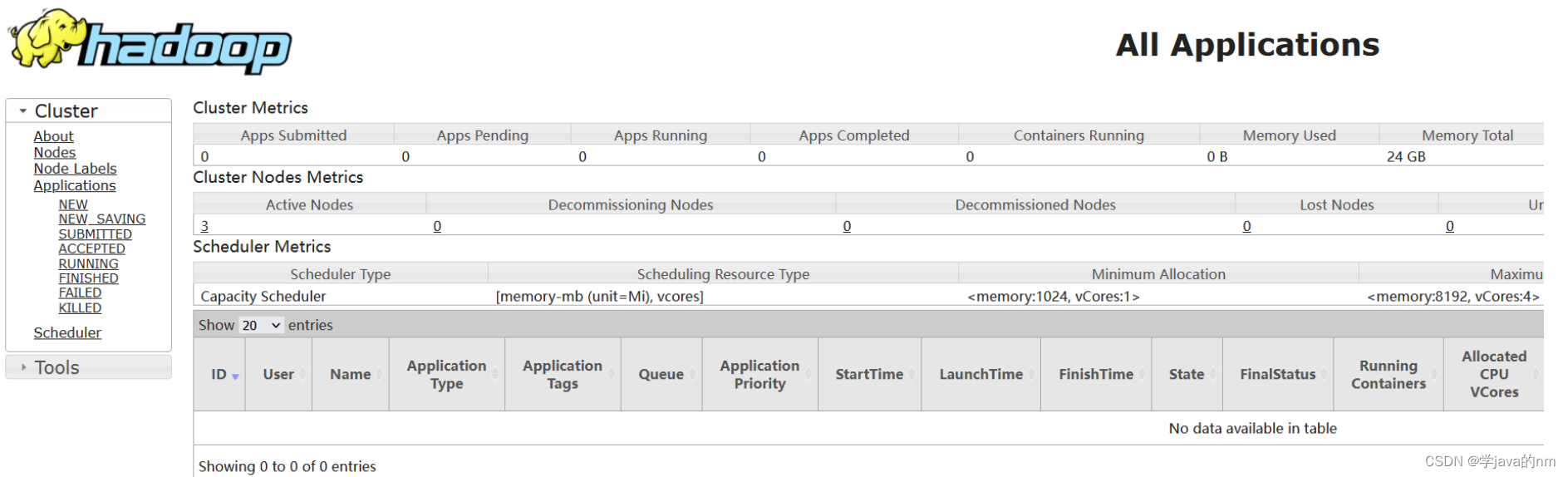Screen dimensions: 1568x477
Task: Click the Cluster Nodes Metrics heading
Action: [x=278, y=177]
